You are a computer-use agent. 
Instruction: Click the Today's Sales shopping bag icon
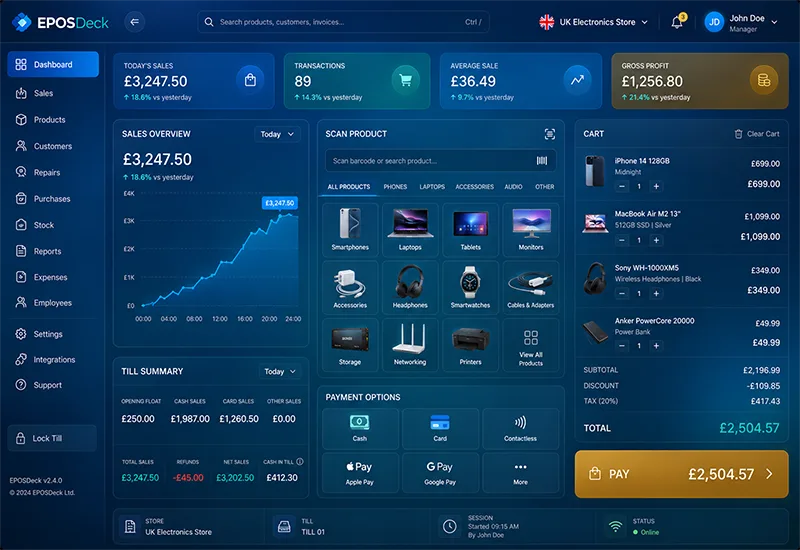pos(250,80)
